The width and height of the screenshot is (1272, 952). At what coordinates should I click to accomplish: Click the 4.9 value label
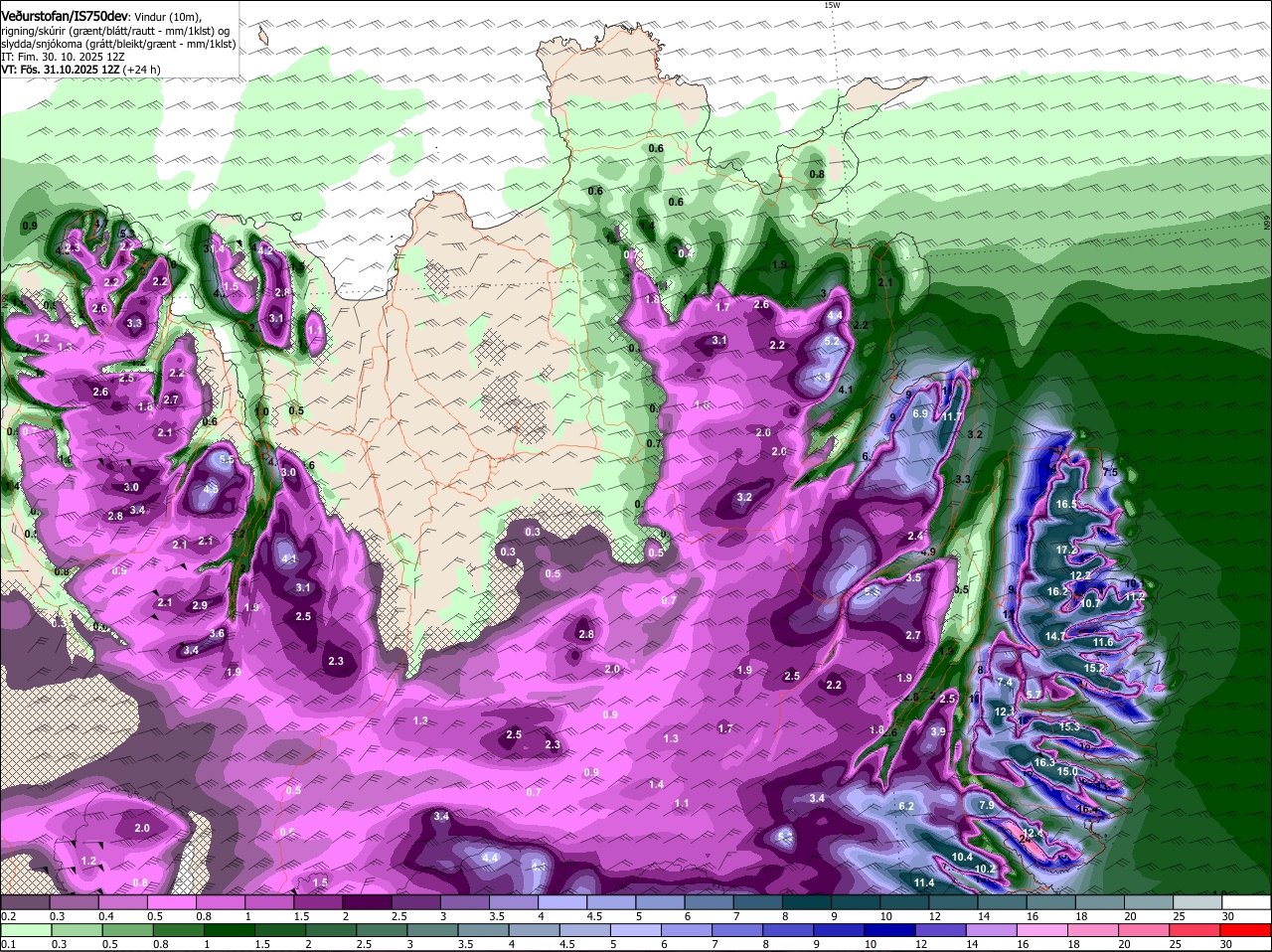(928, 552)
